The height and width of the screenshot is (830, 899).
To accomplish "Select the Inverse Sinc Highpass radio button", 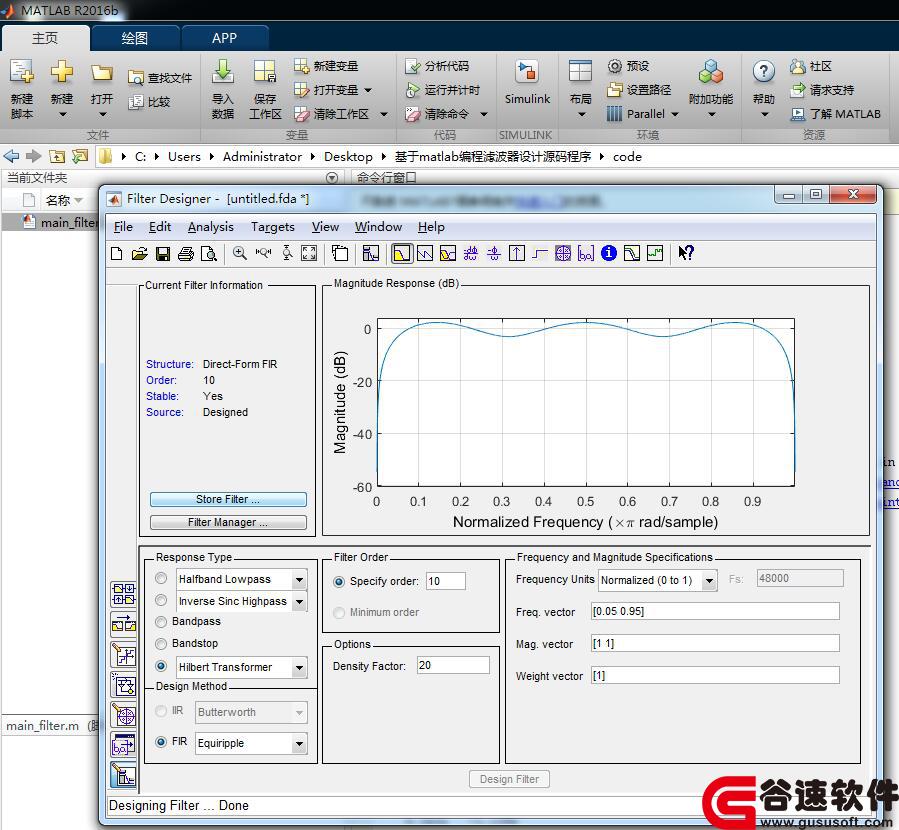I will 161,600.
